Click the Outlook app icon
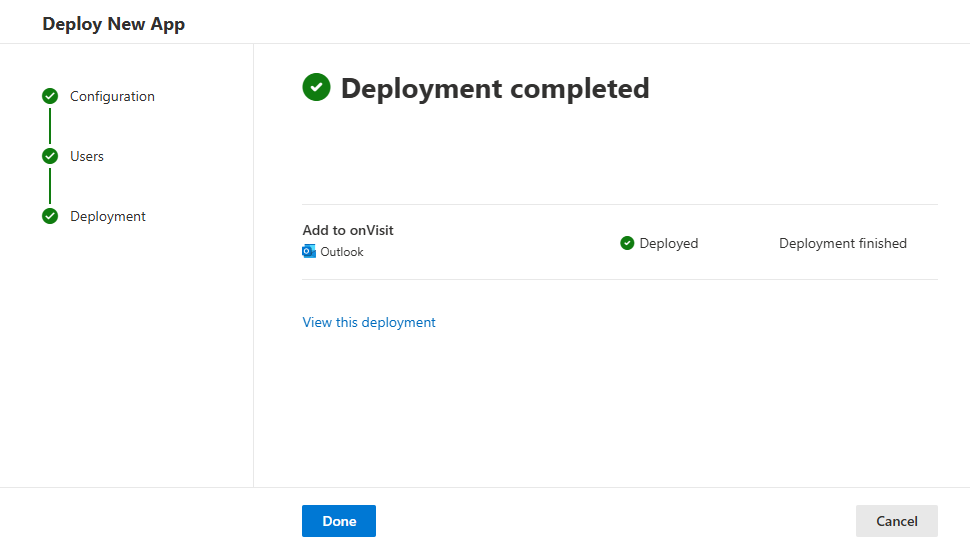 tap(309, 251)
